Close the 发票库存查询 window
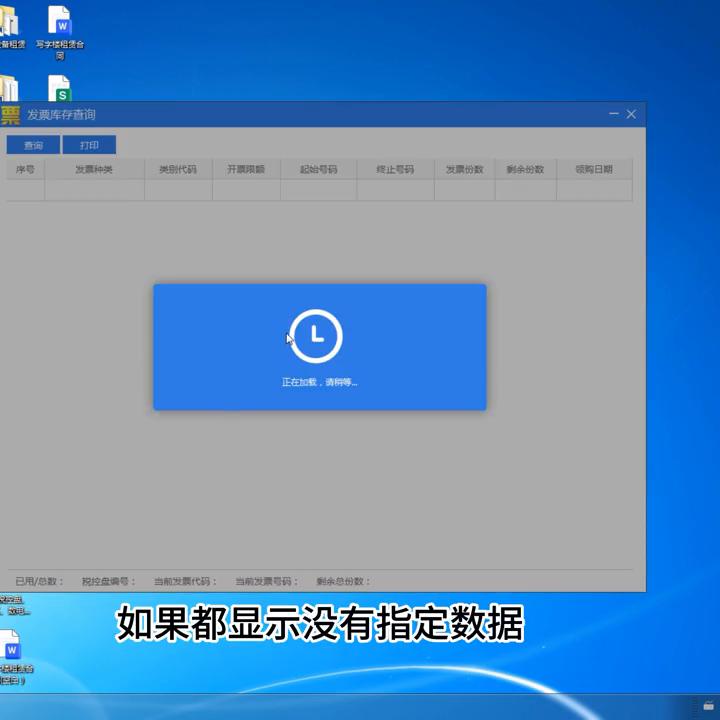Image resolution: width=720 pixels, height=720 pixels. pos(631,114)
